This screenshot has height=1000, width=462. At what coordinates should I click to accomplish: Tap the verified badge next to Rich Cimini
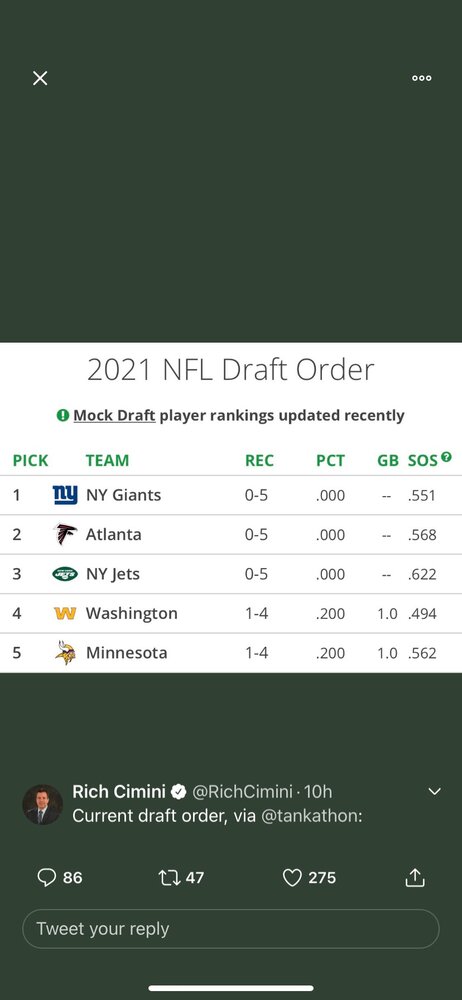tap(179, 791)
